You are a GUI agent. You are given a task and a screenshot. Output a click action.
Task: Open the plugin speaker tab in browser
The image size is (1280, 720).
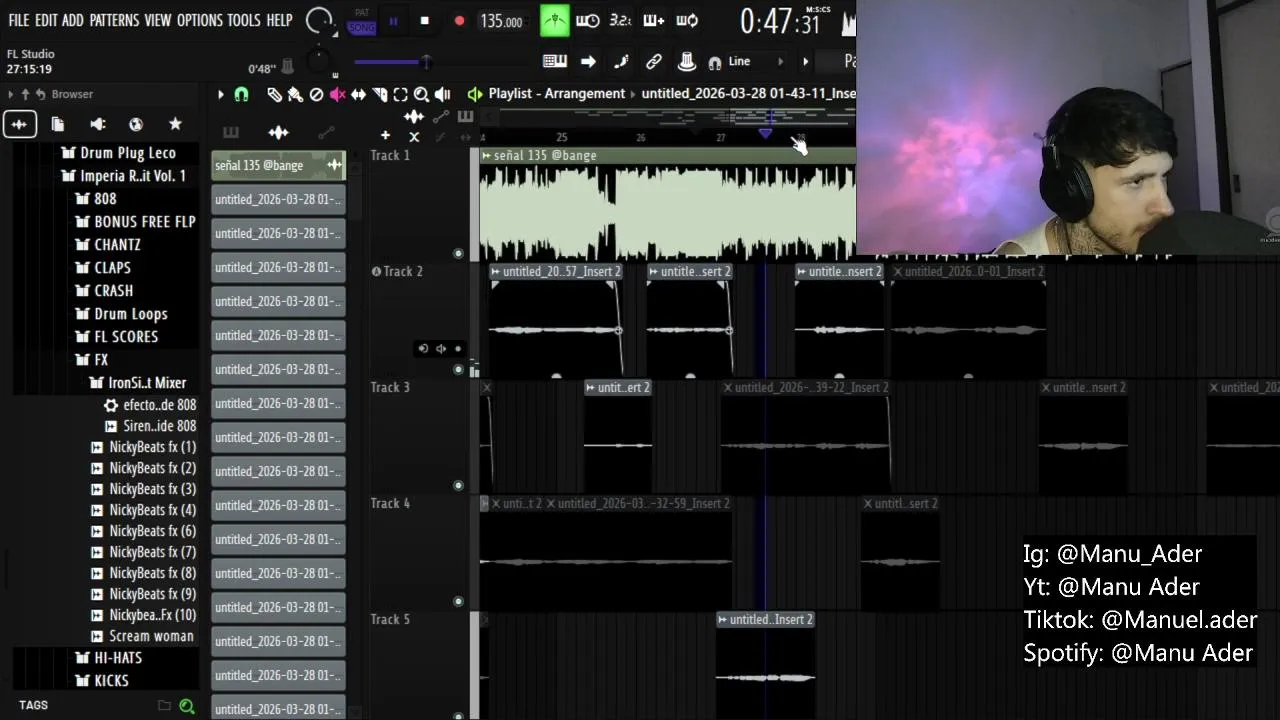pyautogui.click(x=97, y=124)
